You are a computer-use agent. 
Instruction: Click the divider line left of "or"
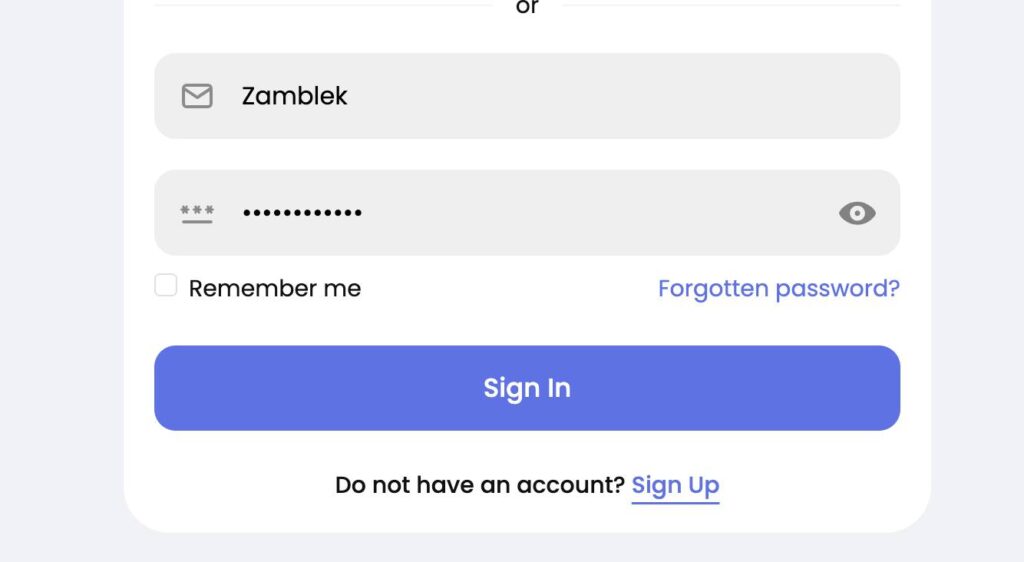coord(323,5)
